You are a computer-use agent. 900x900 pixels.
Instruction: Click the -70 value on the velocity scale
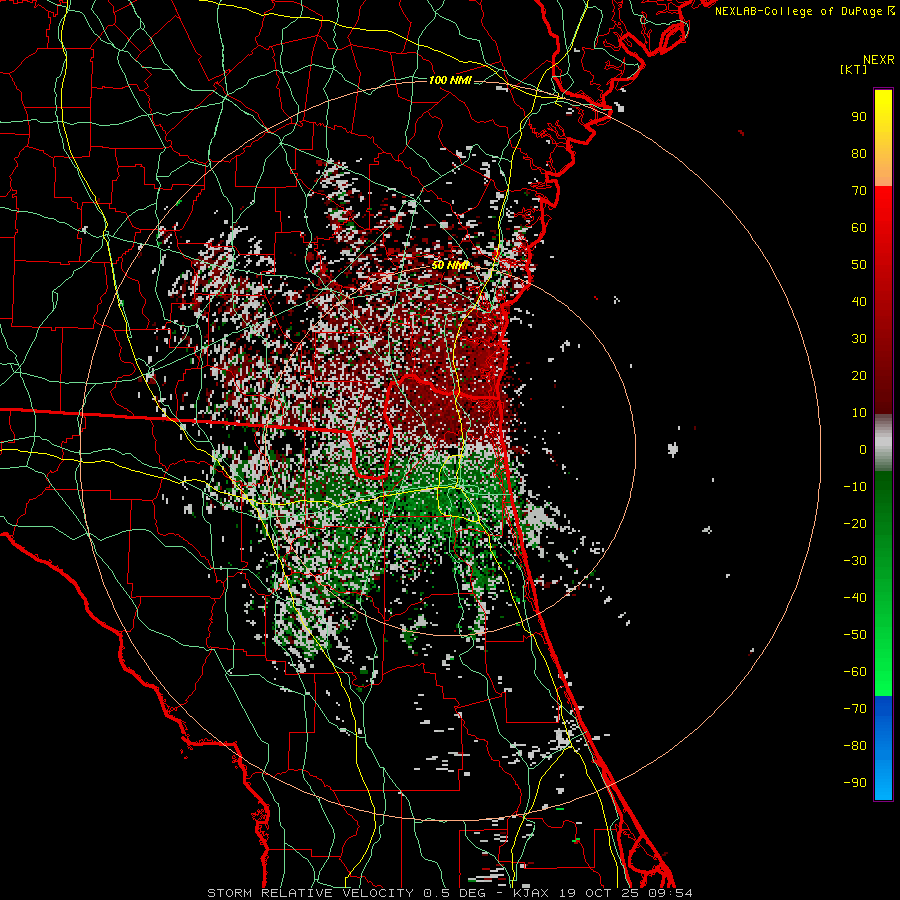pyautogui.click(x=855, y=709)
